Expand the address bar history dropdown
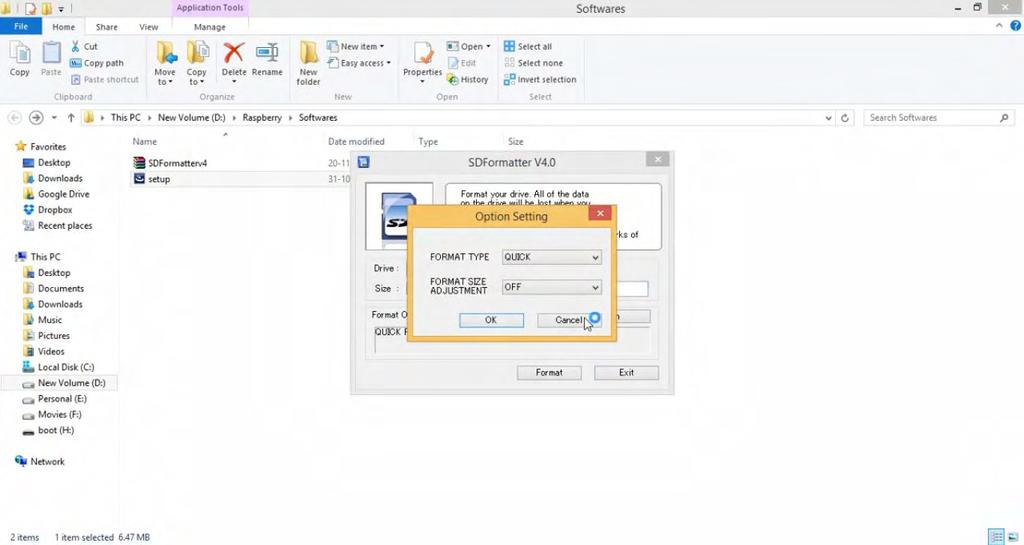Screen dimensions: 1024x545 coord(828,118)
